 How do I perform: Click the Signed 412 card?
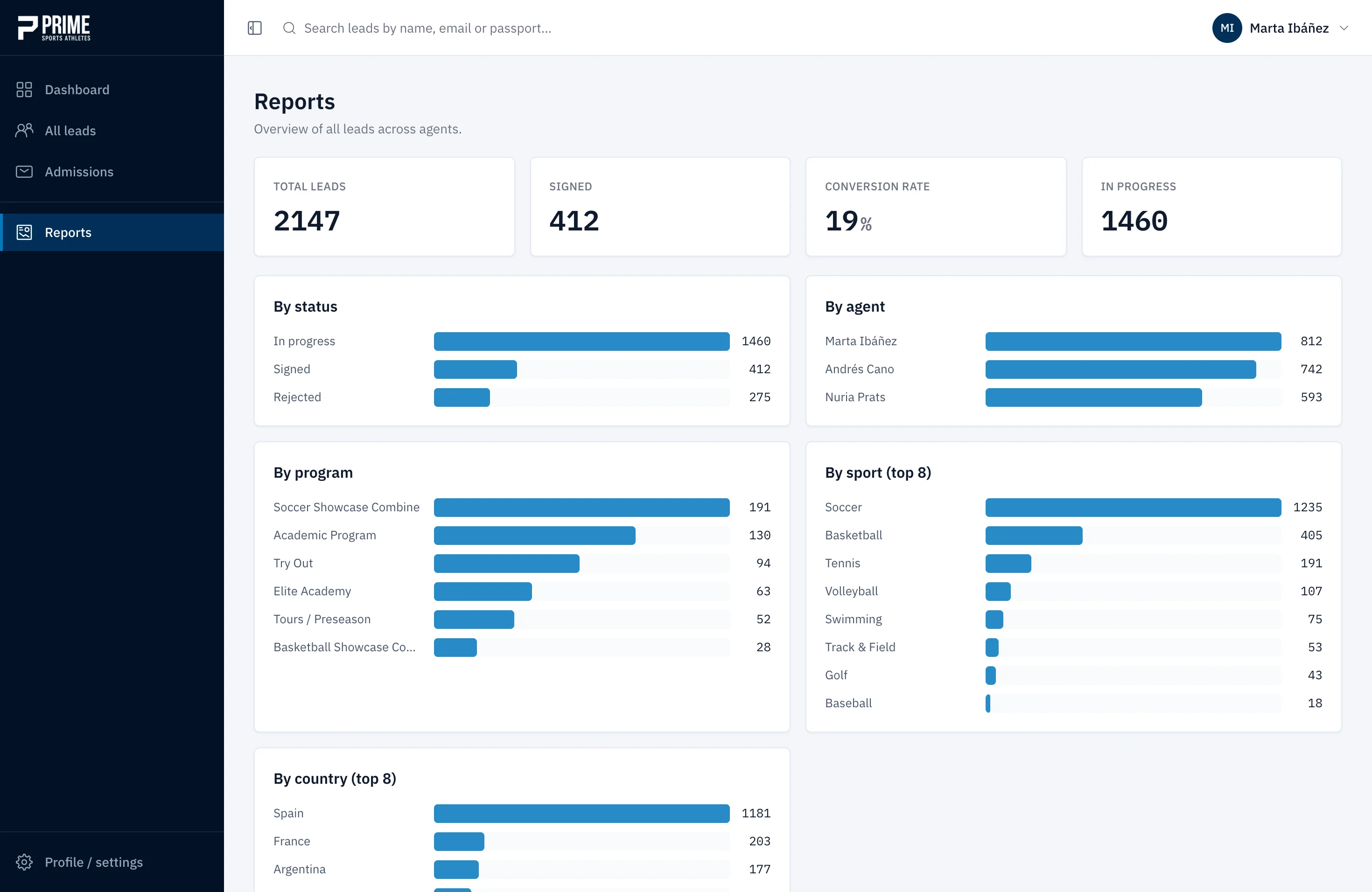click(x=660, y=206)
